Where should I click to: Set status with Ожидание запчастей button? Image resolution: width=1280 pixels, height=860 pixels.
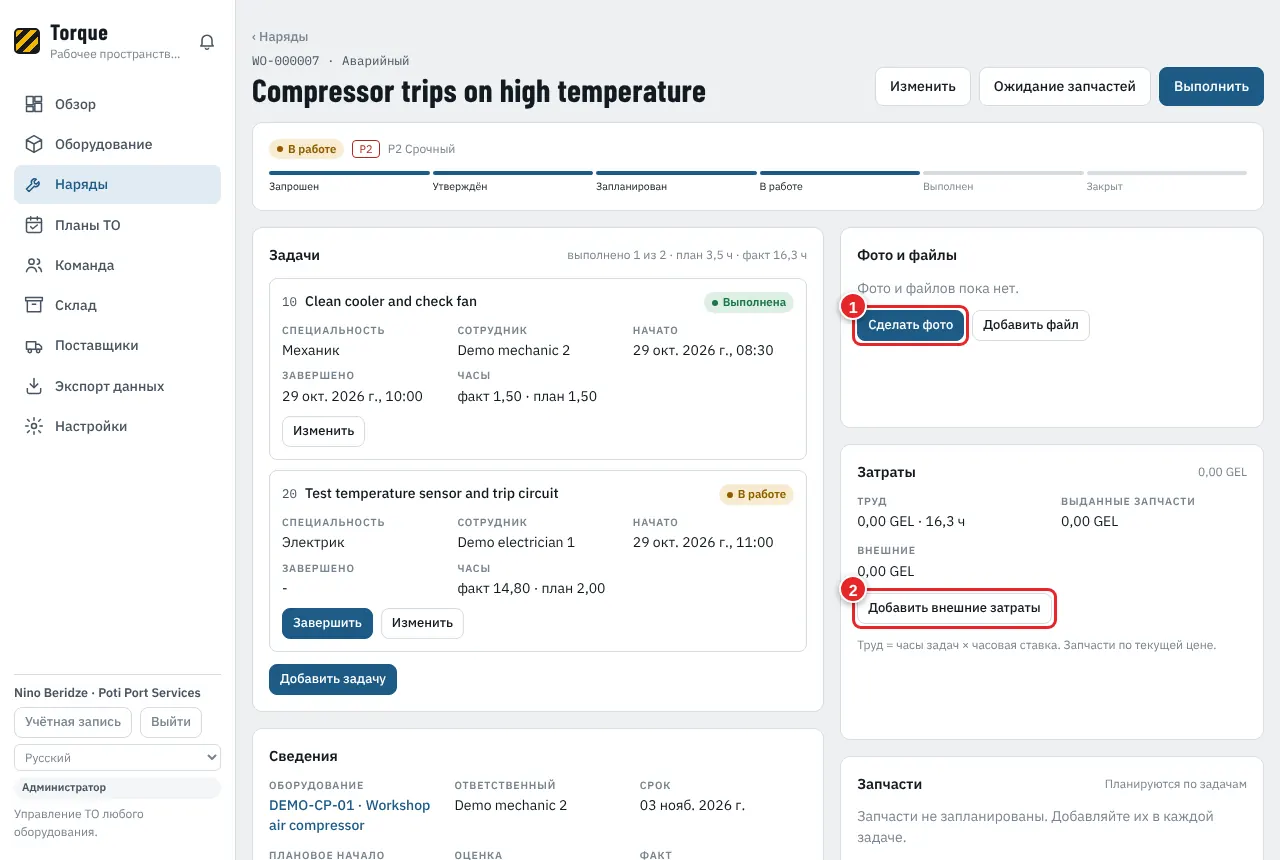click(1065, 87)
